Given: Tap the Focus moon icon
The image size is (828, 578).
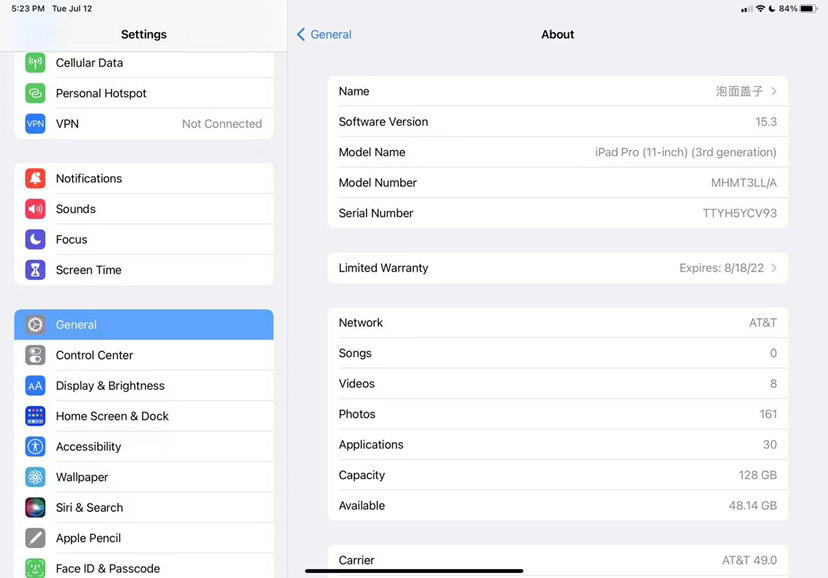Looking at the screenshot, I should click(x=35, y=240).
